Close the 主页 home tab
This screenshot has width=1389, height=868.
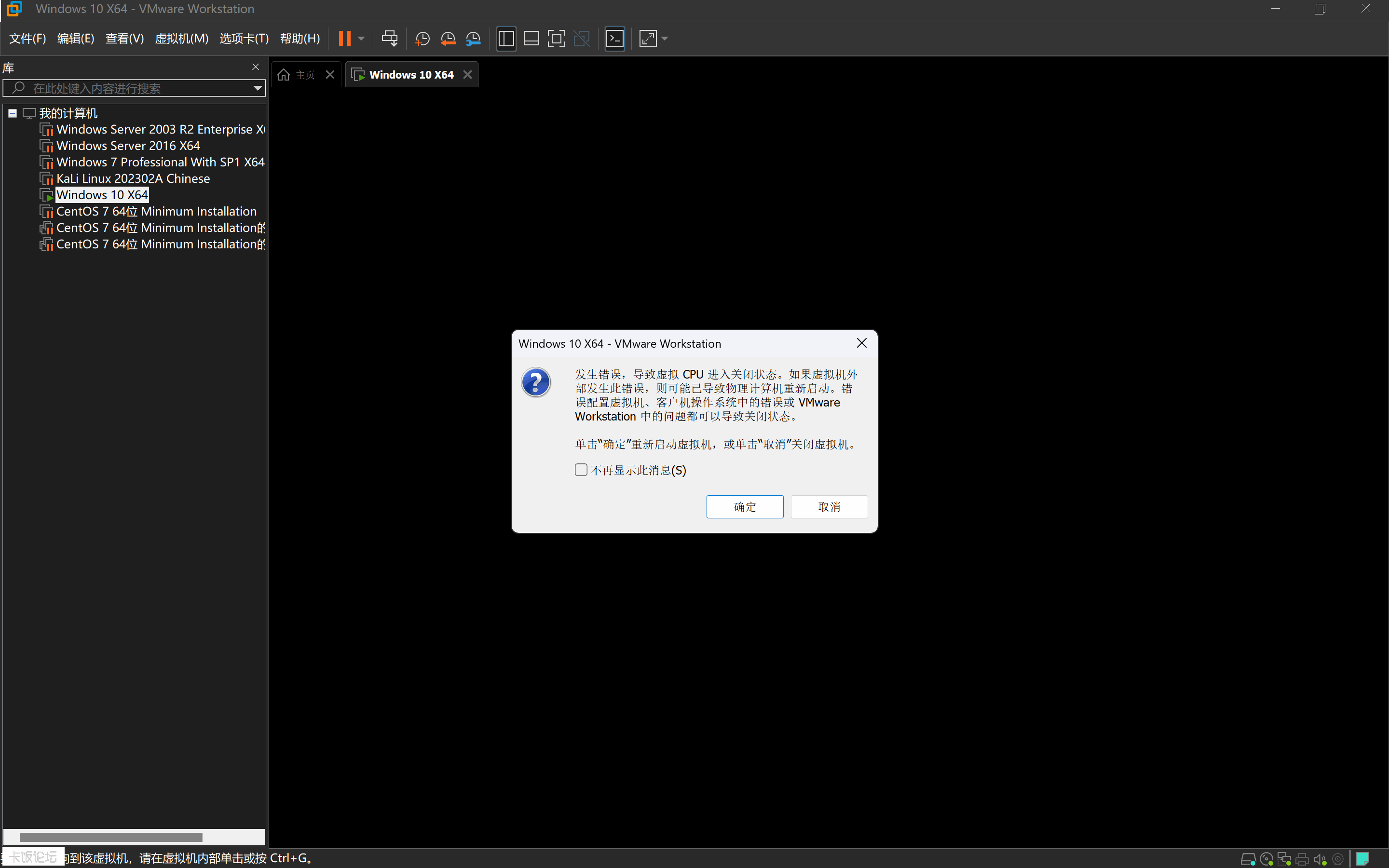pyautogui.click(x=330, y=75)
